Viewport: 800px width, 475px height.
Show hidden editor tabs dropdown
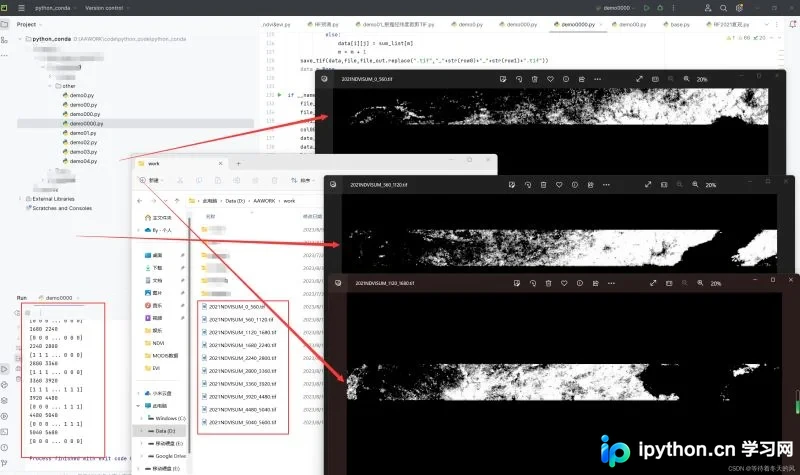(x=766, y=24)
